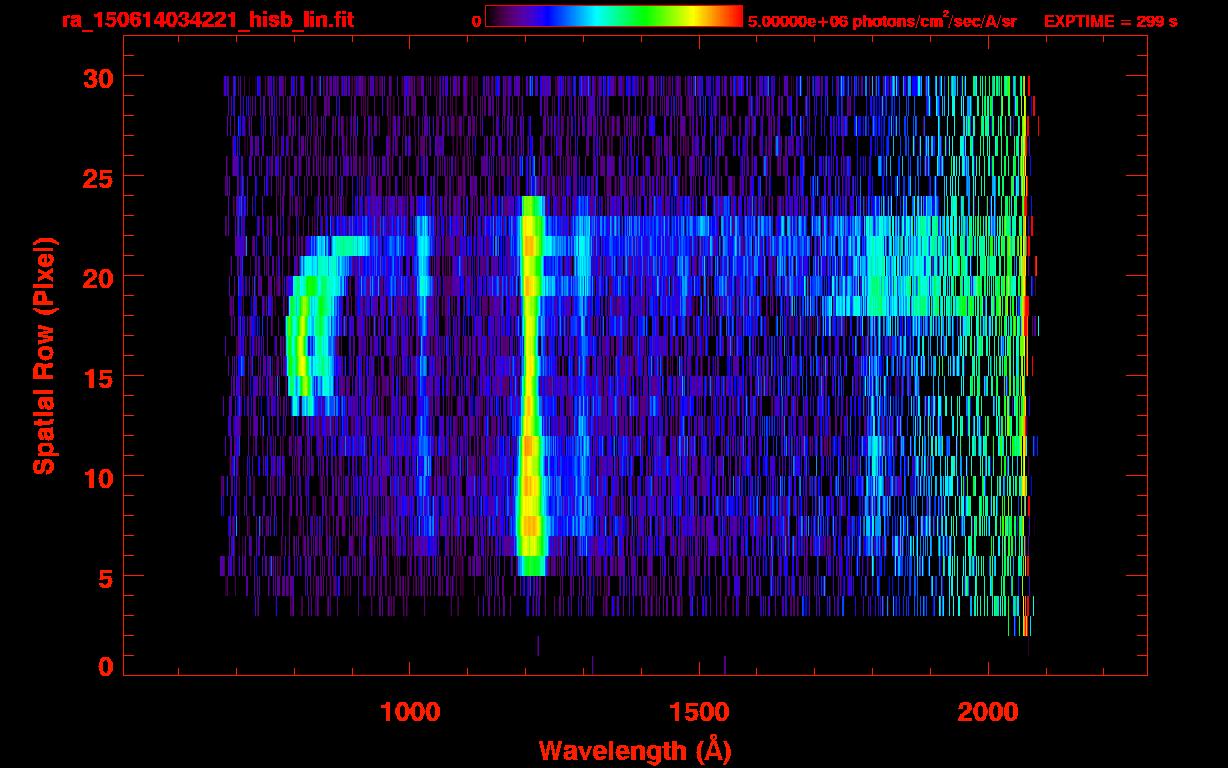This screenshot has width=1228, height=768.
Task: Click the rainbow color scale bar
Action: click(613, 16)
